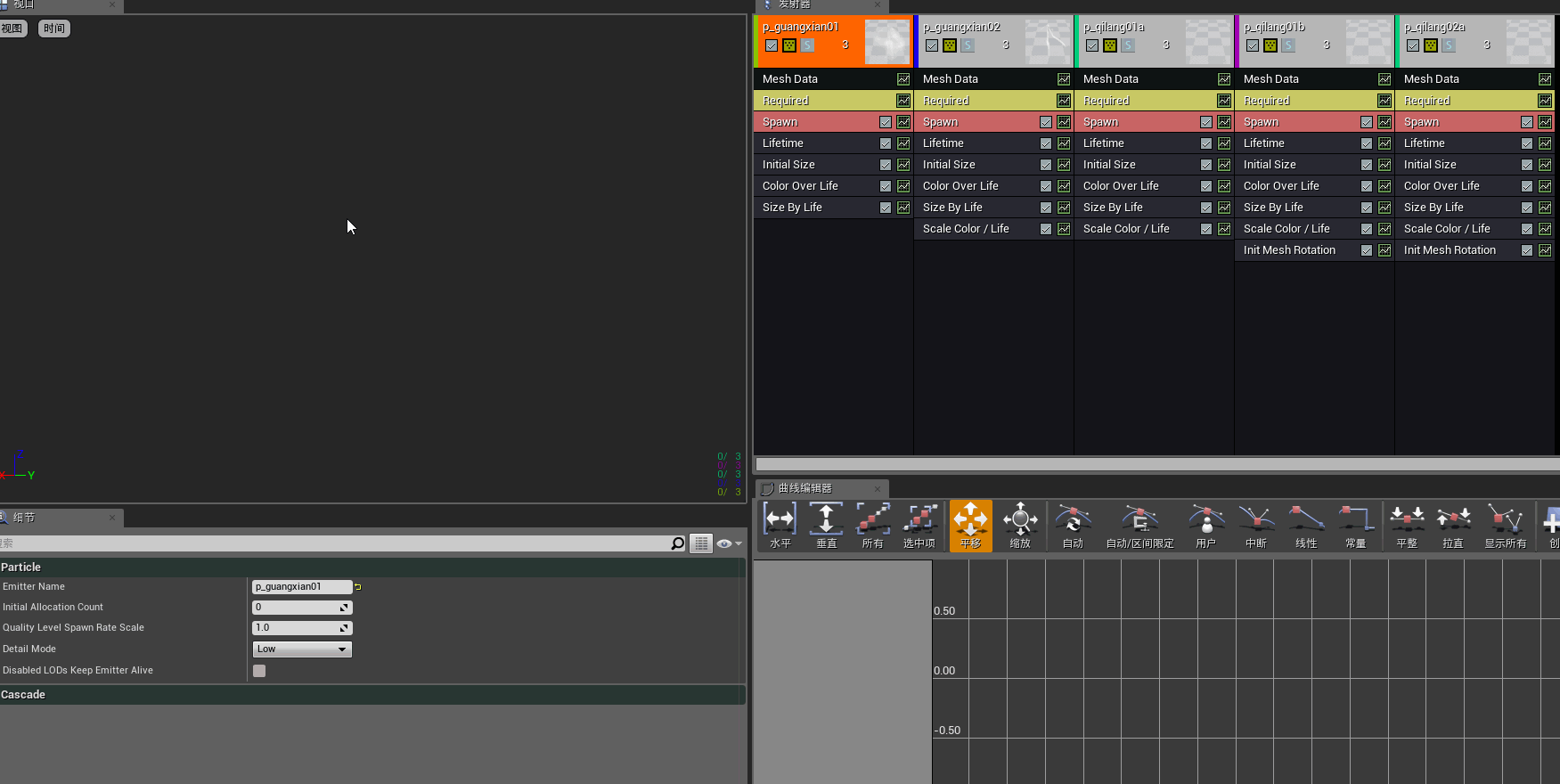This screenshot has width=1560, height=784.
Task: Select p_guangxian01 emitter thumbnail
Action: click(x=887, y=41)
